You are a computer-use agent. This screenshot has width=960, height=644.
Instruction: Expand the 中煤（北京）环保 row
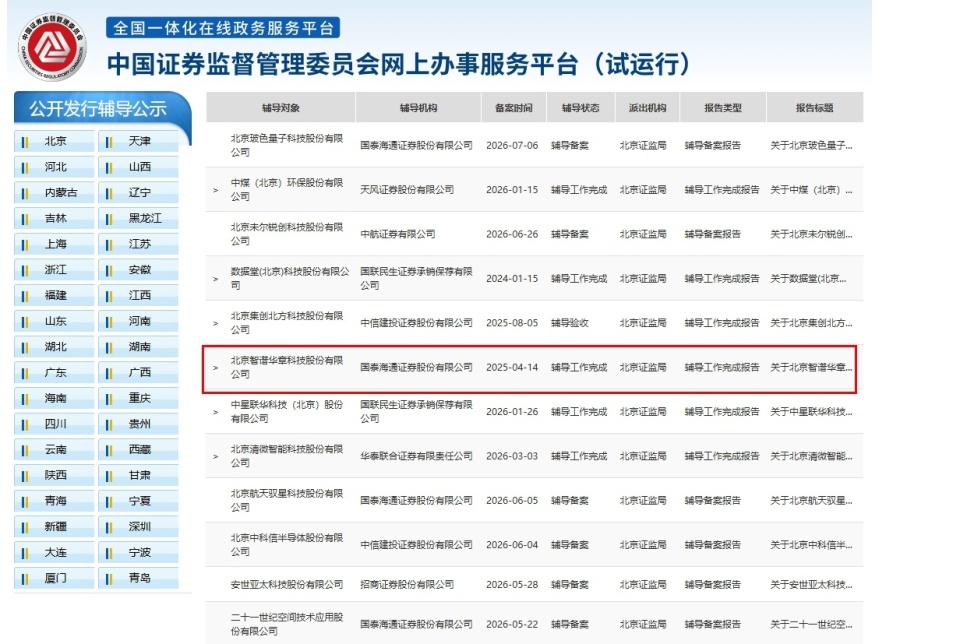216,190
